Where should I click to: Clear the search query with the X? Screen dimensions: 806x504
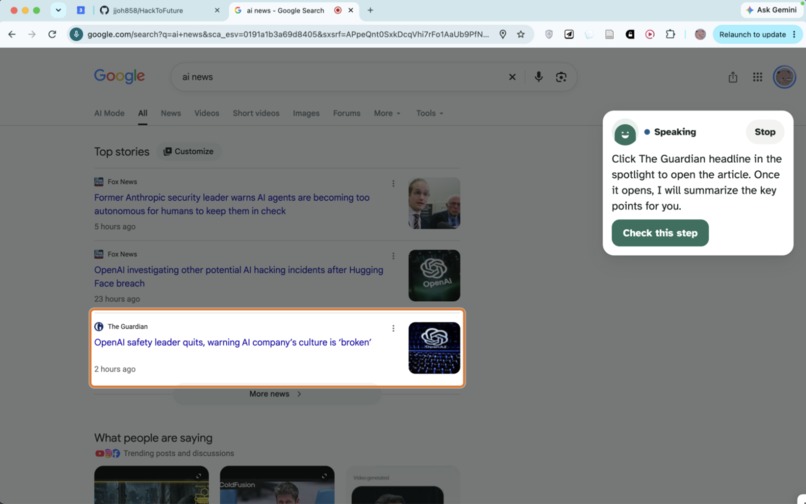pyautogui.click(x=512, y=77)
